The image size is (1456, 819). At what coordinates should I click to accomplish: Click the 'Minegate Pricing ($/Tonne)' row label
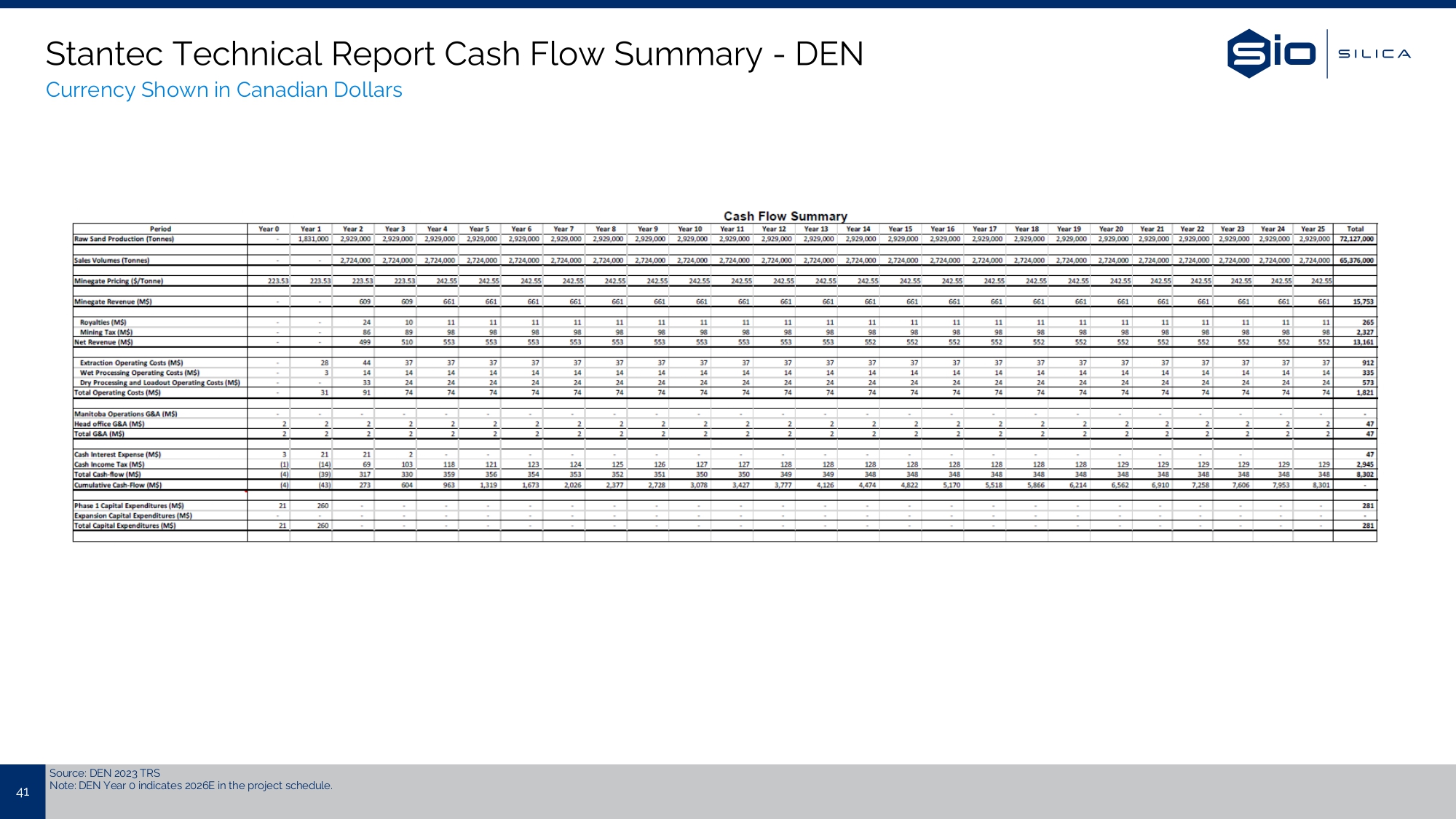[x=119, y=281]
